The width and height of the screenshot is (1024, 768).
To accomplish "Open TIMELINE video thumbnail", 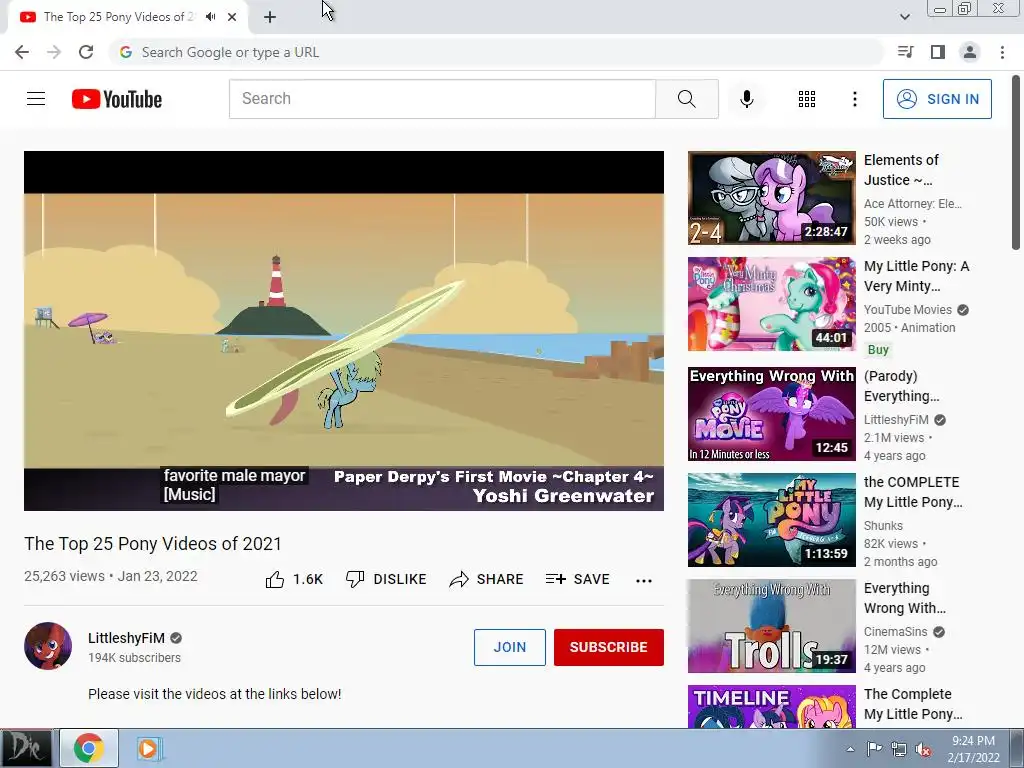I will tap(772, 707).
